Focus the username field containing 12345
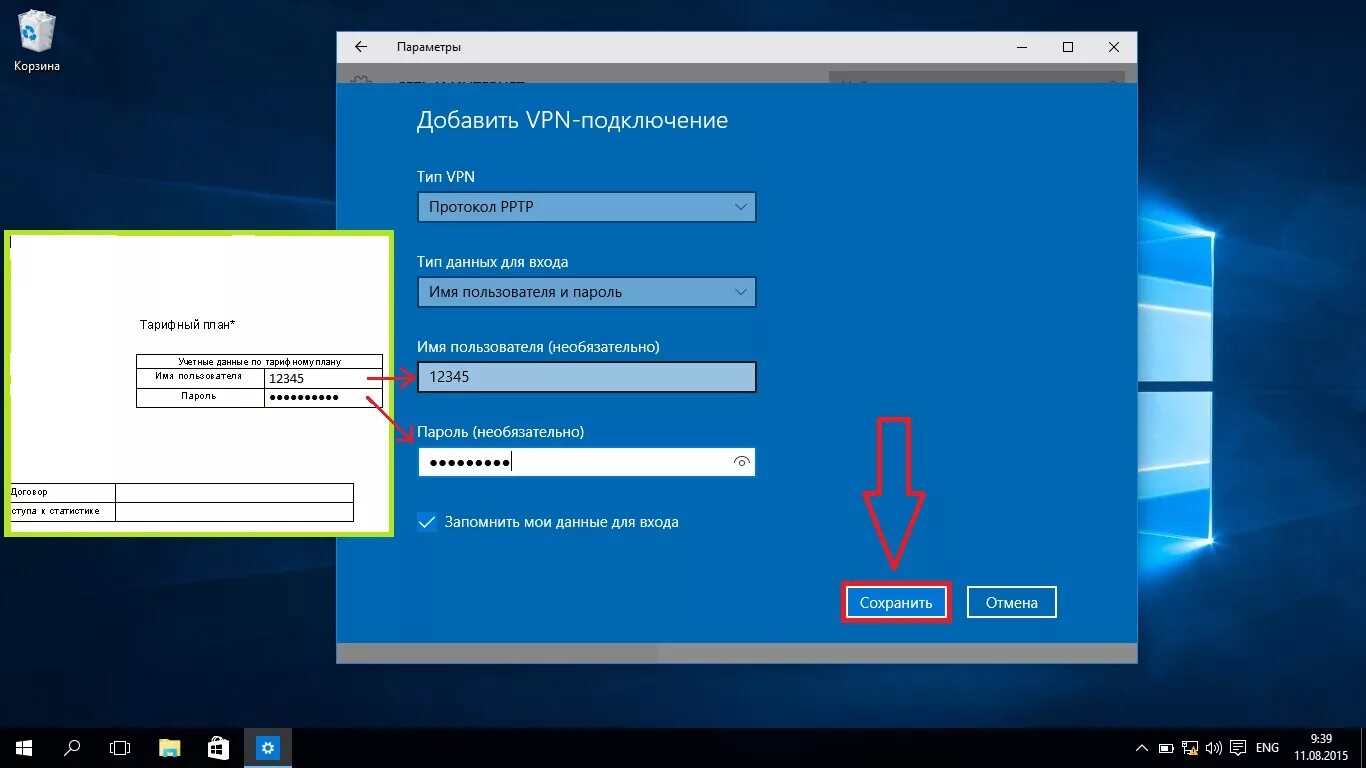This screenshot has height=768, width=1366. [x=586, y=377]
